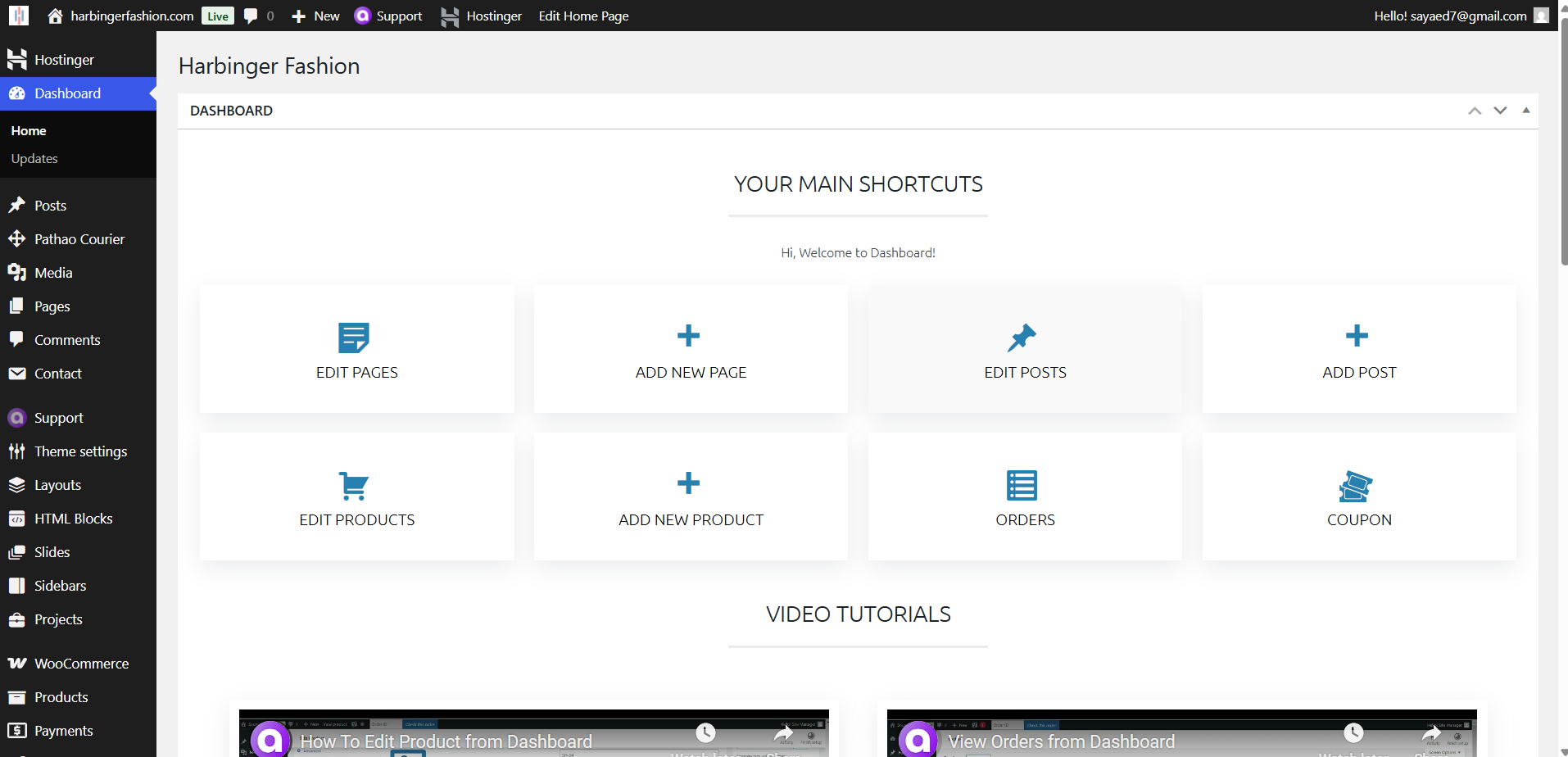Move Dashboard panel up with chevron
The height and width of the screenshot is (757, 1568).
(x=1475, y=111)
